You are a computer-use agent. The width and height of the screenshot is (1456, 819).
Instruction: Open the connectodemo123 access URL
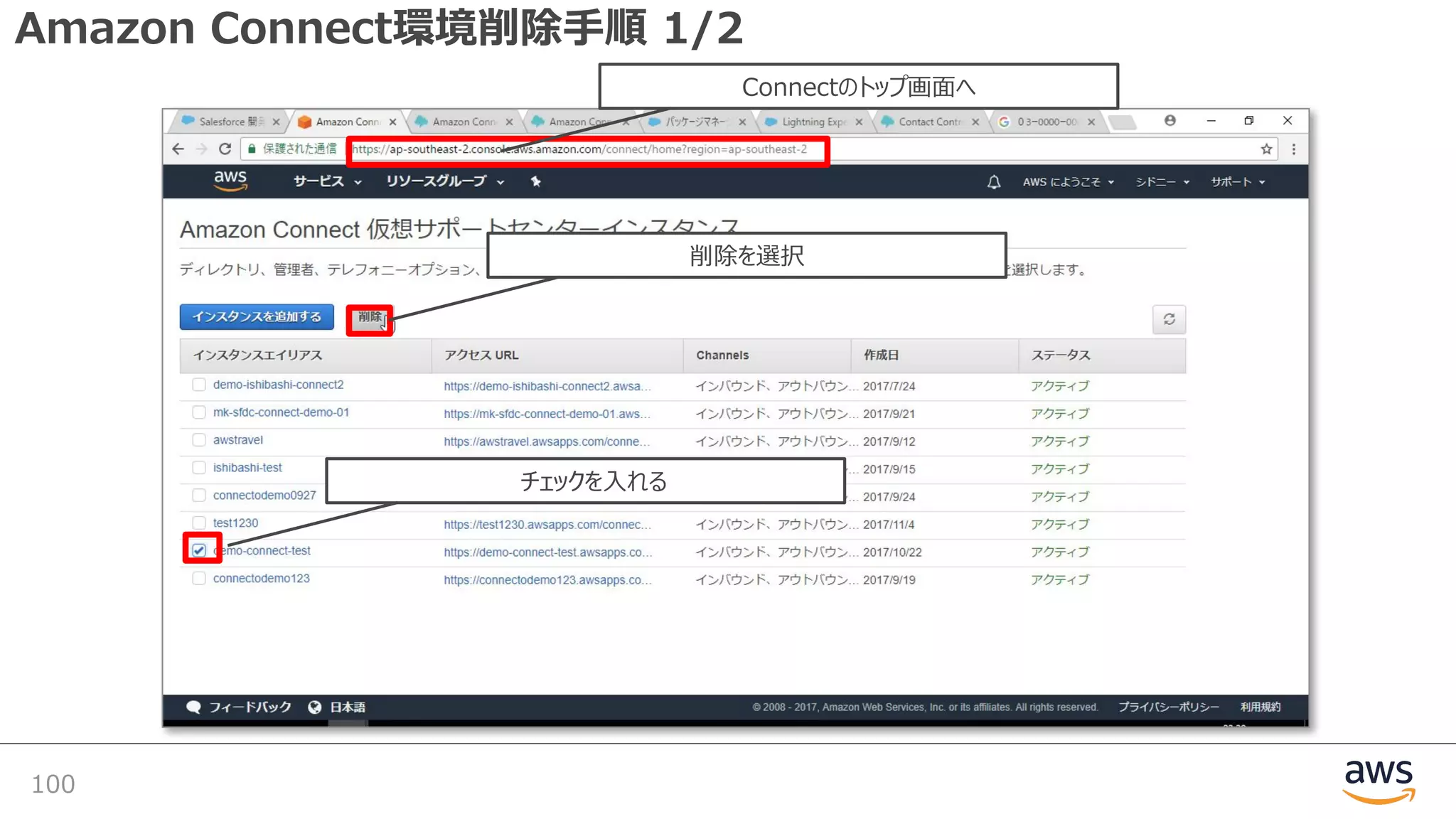pyautogui.click(x=547, y=580)
